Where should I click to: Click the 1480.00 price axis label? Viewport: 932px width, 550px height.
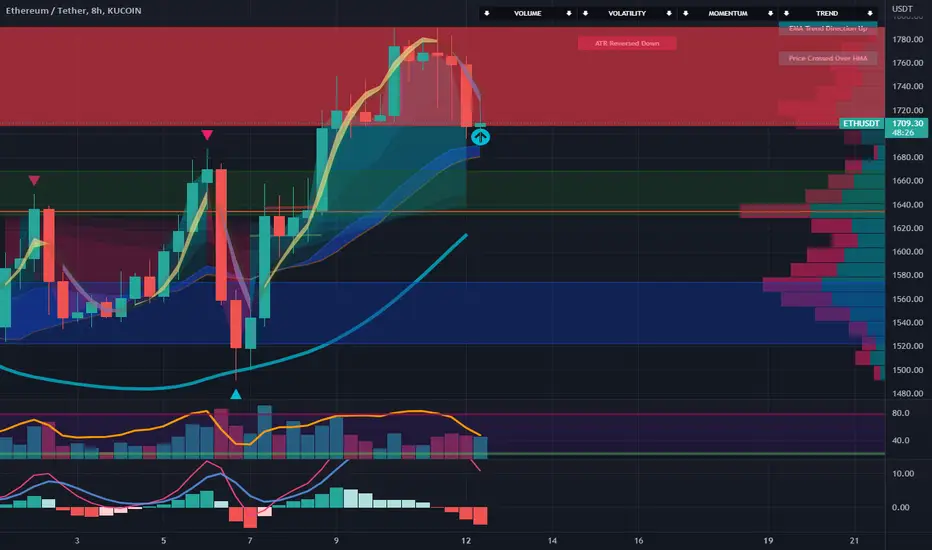[x=908, y=394]
